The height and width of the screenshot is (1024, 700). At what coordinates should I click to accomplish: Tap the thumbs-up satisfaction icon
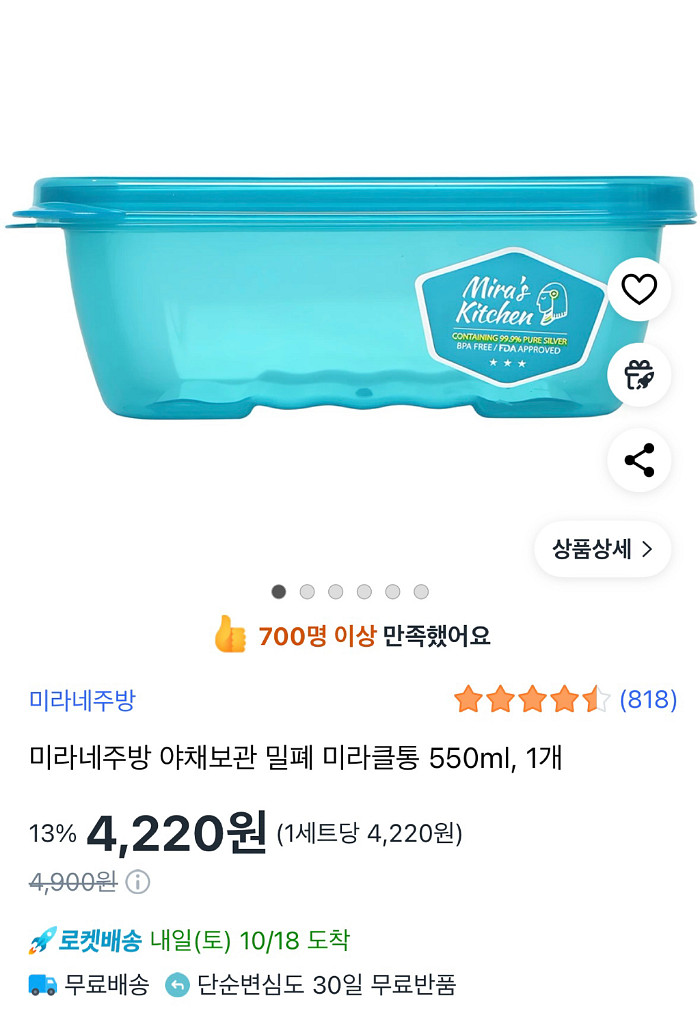(230, 635)
